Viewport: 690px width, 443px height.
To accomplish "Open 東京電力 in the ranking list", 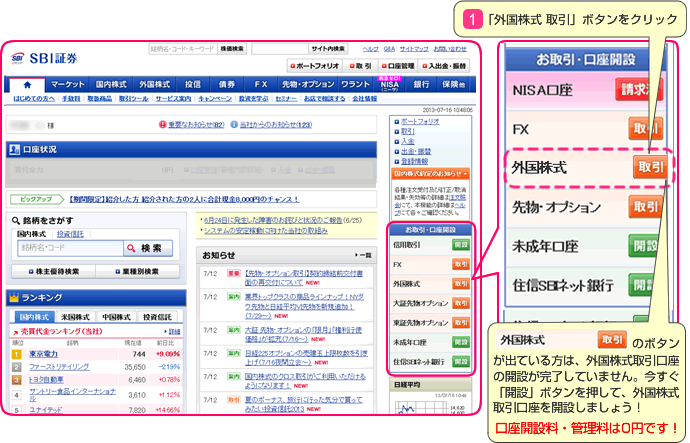I will pos(44,354).
